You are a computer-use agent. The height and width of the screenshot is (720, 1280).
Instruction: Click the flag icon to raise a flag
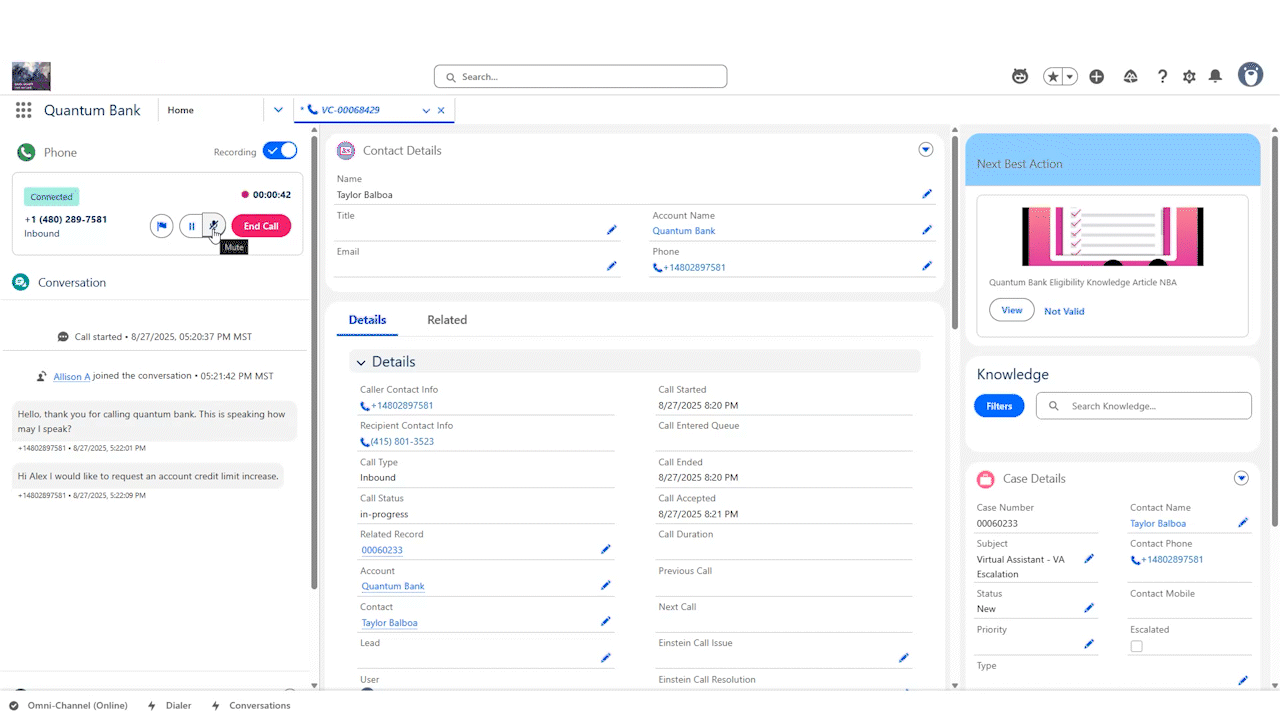click(x=161, y=226)
